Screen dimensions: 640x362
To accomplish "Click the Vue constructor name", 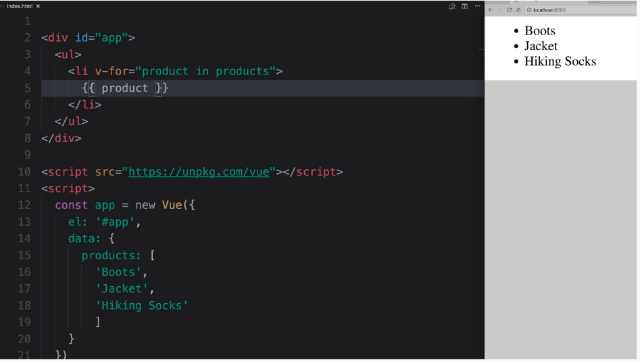I will point(172,205).
